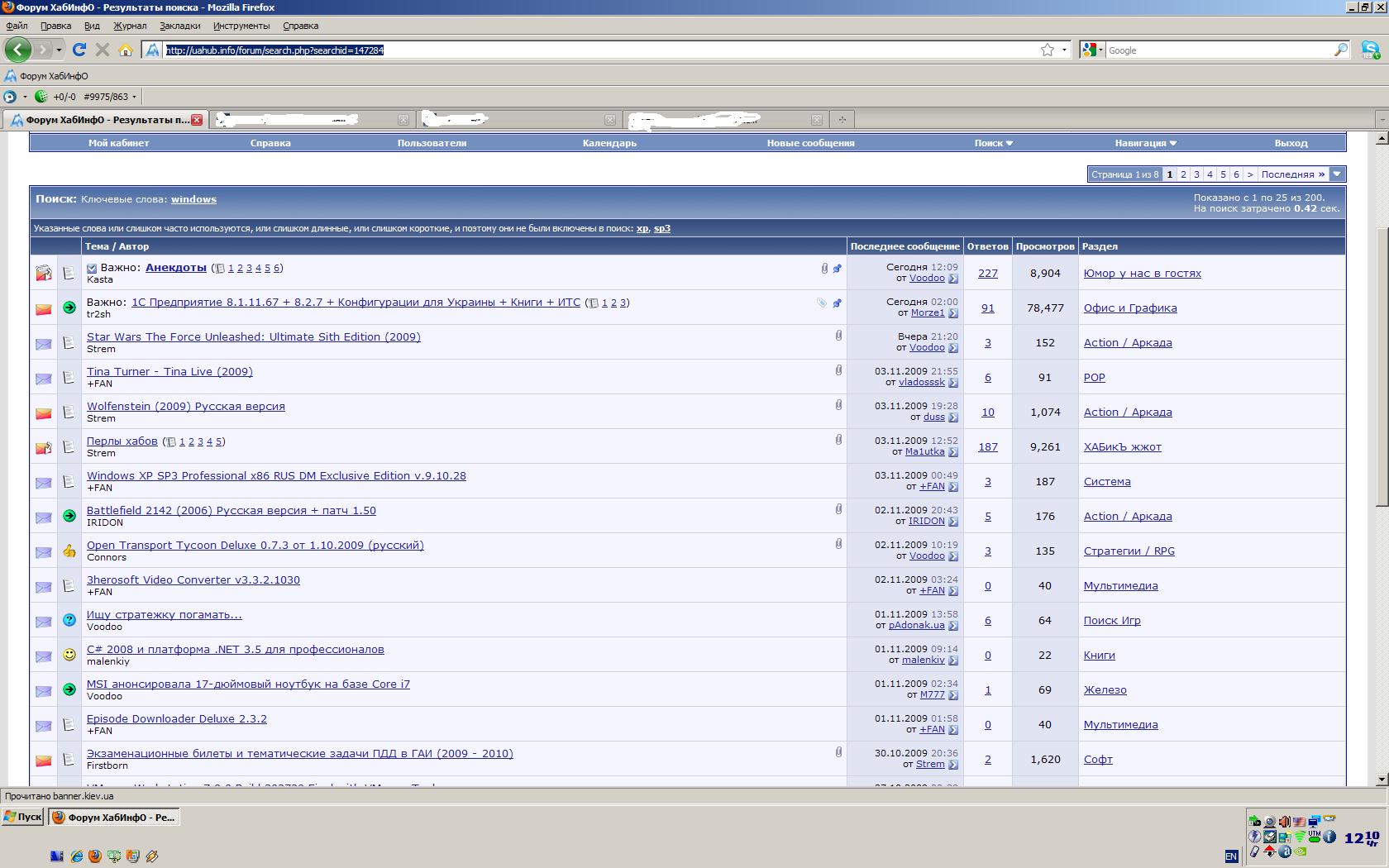The height and width of the screenshot is (868, 1389).
Task: Open the attachment paperclip on Wolfenstein thread
Action: [x=838, y=405]
